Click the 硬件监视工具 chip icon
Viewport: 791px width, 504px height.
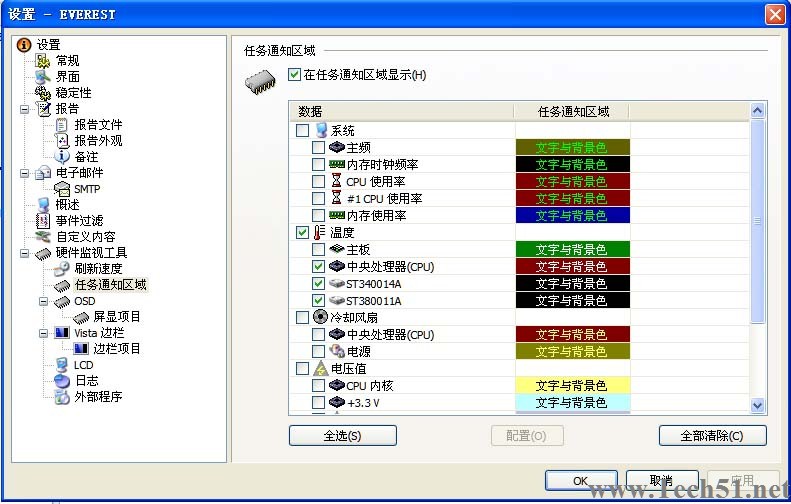pos(43,253)
